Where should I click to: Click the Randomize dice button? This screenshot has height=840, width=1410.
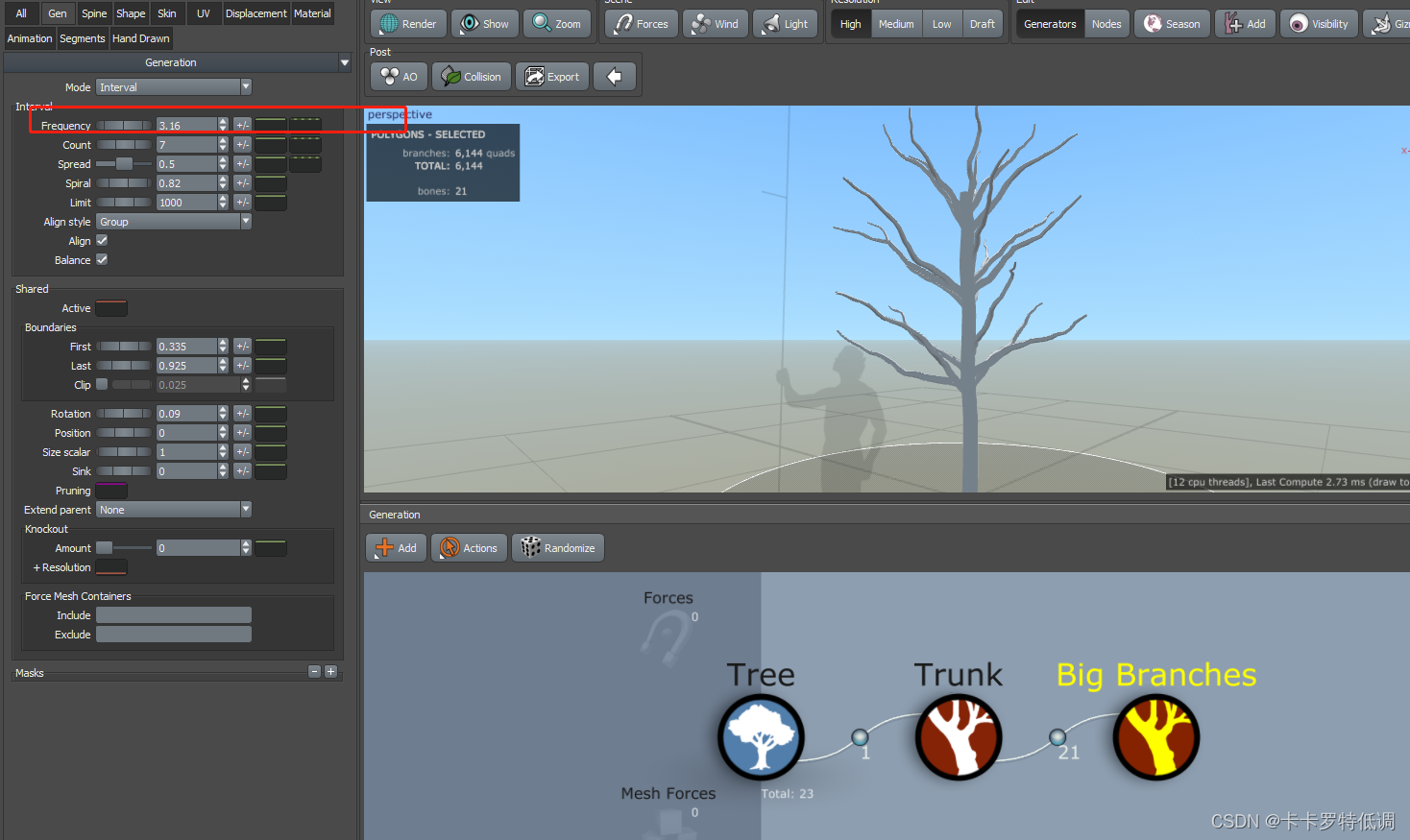click(x=558, y=548)
